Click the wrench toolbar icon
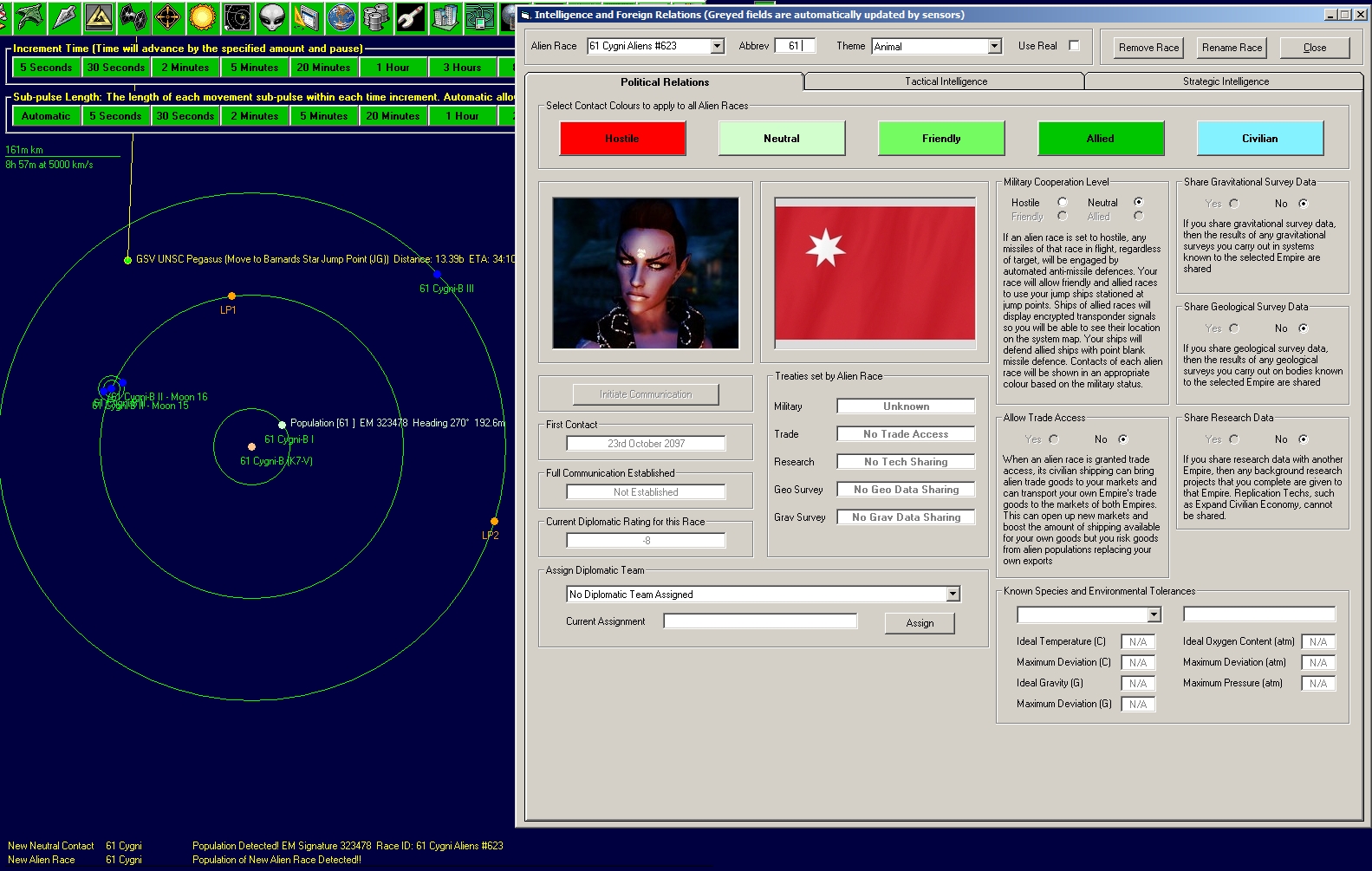1372x871 pixels. [x=411, y=16]
